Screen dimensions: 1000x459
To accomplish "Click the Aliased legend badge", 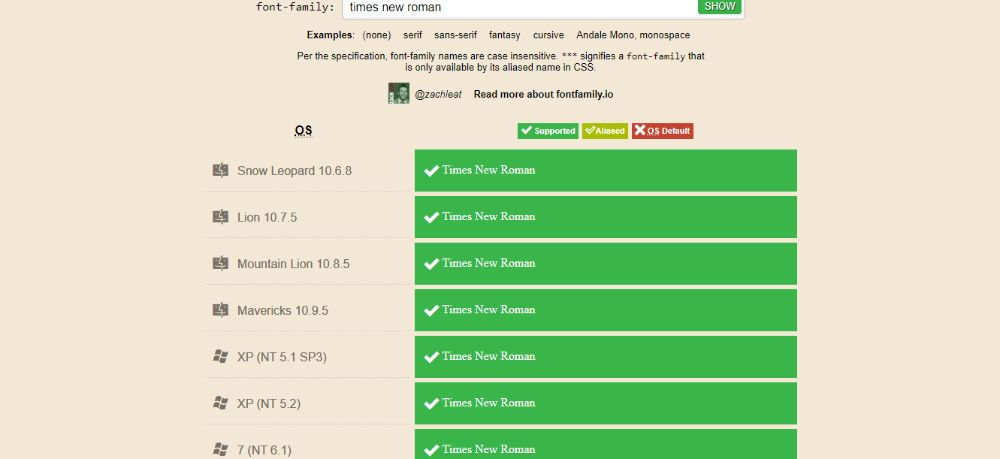I will (605, 131).
